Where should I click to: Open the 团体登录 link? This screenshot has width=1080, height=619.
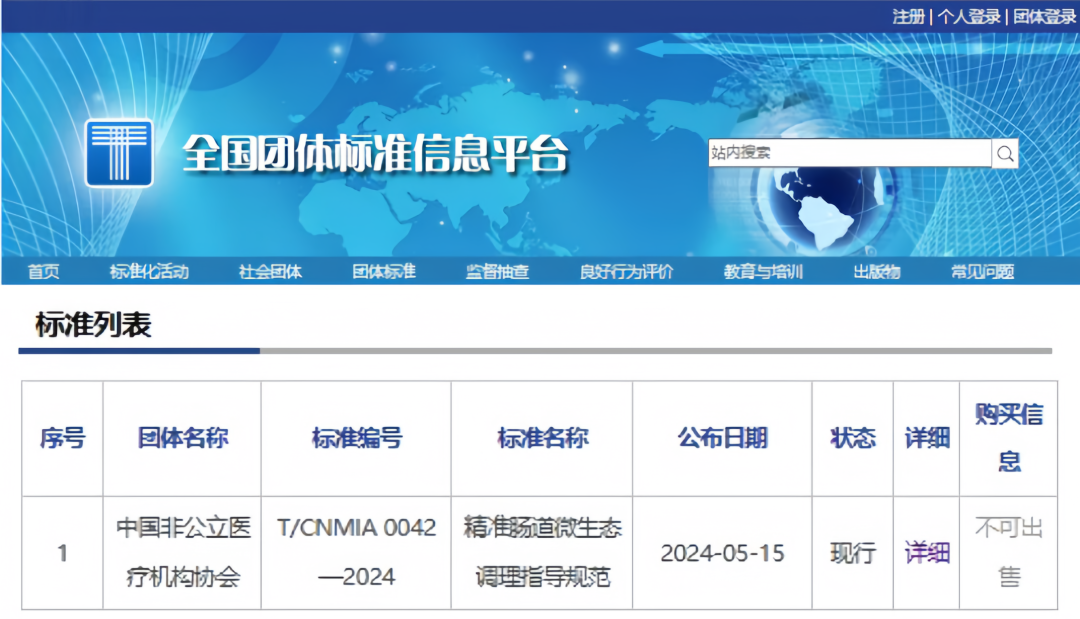click(x=1044, y=17)
